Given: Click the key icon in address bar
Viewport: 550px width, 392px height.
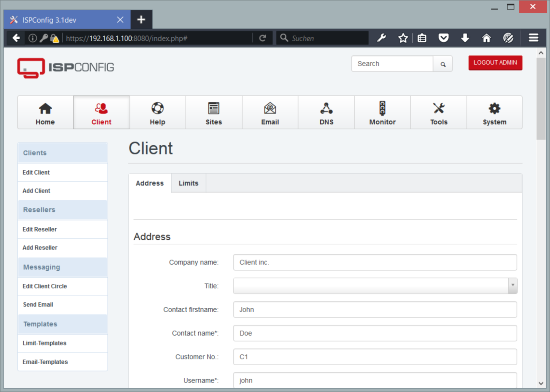Looking at the screenshot, I should (x=43, y=38).
